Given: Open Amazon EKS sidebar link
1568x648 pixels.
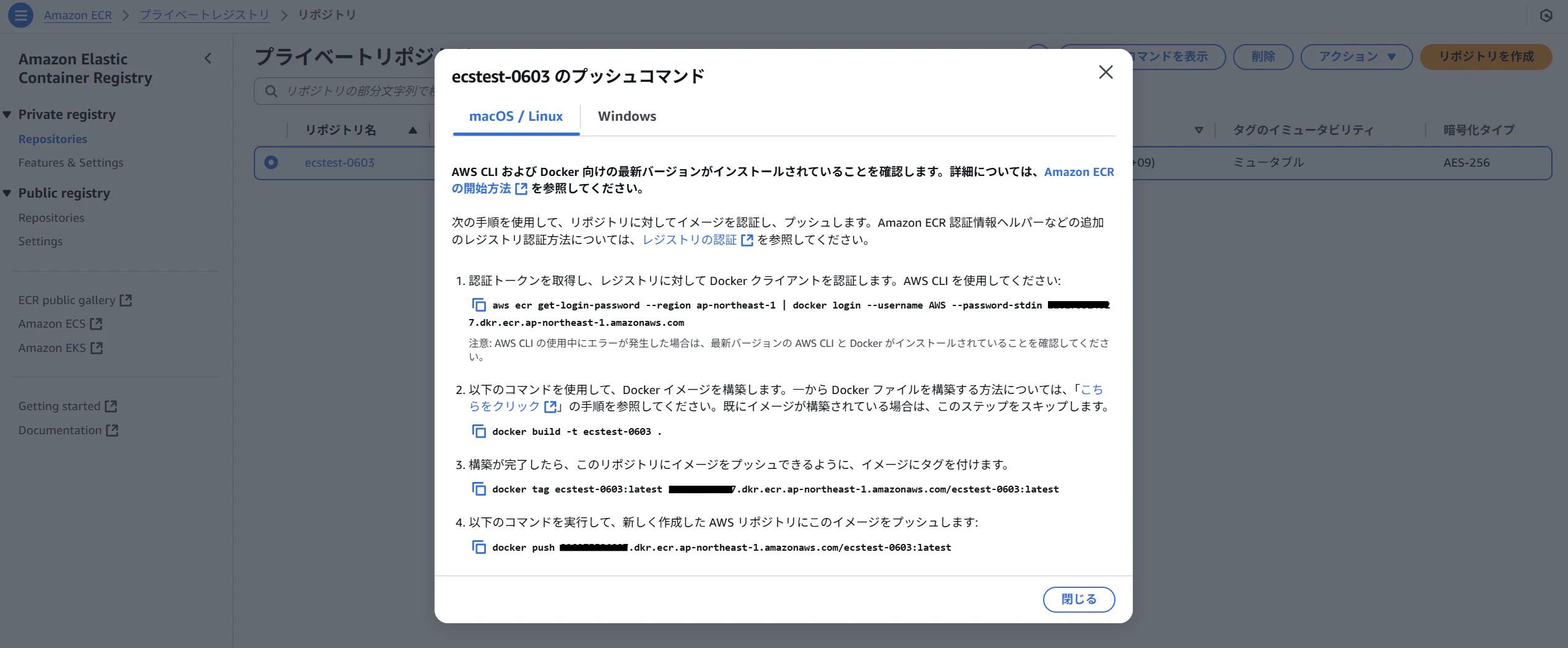Looking at the screenshot, I should [52, 348].
